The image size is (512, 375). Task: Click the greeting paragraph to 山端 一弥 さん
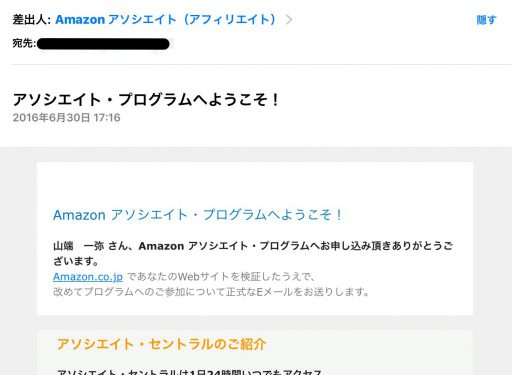pyautogui.click(x=253, y=253)
